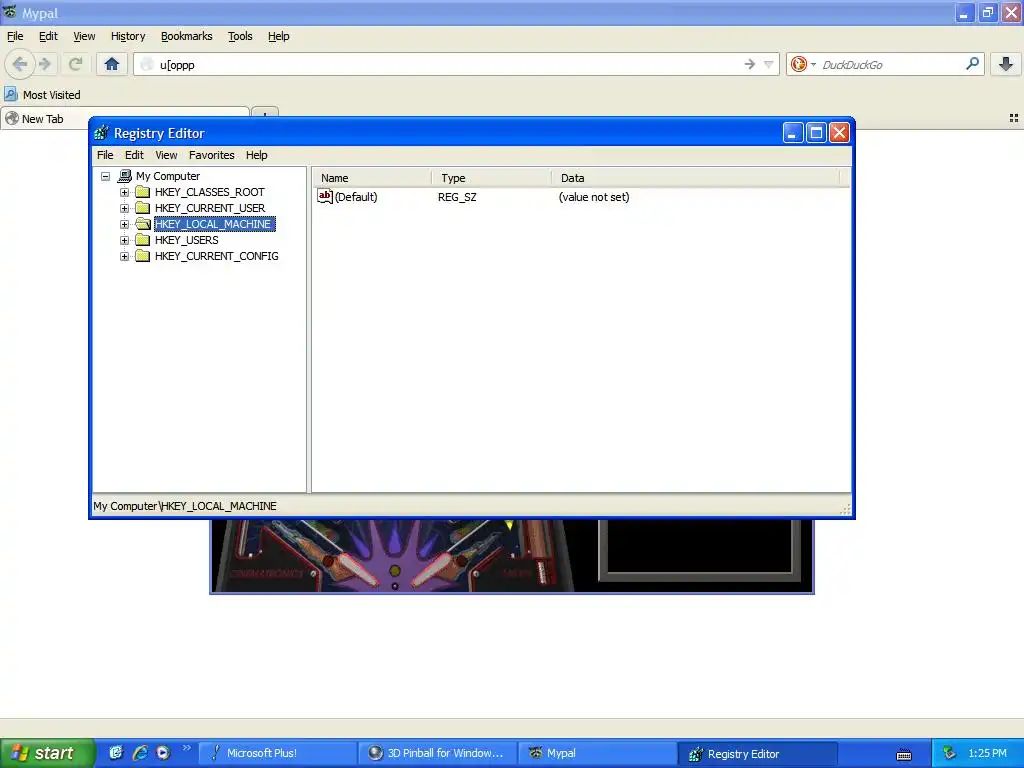
Task: Click the Mypal forward arrow button
Action: [45, 64]
